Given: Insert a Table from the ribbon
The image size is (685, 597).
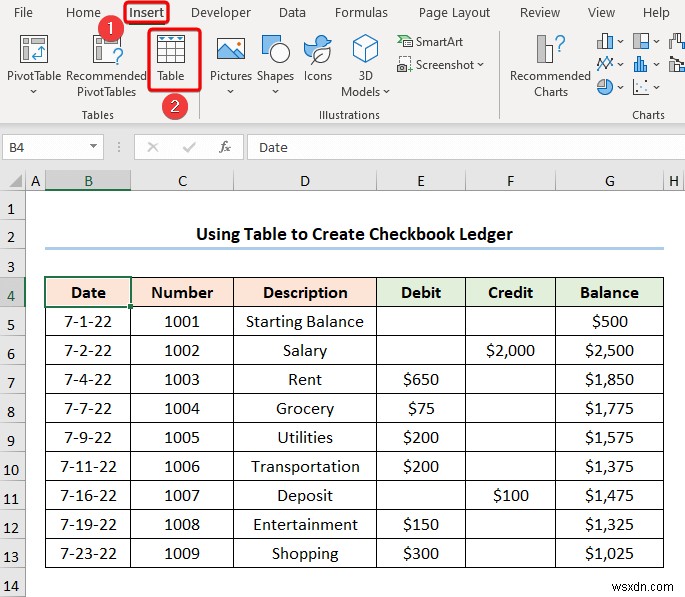Looking at the screenshot, I should coord(171,58).
